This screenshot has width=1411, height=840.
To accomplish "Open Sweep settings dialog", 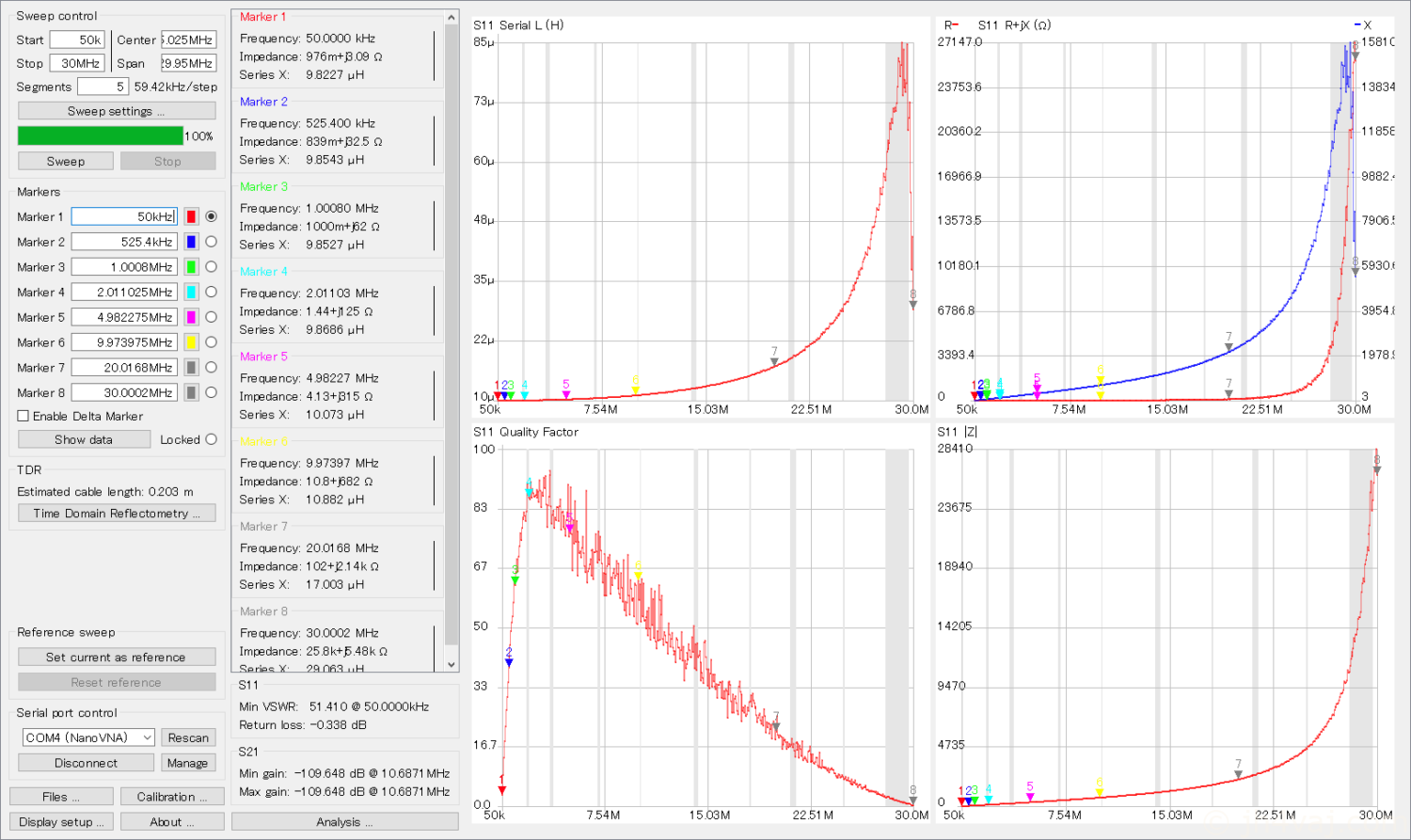I will click(117, 111).
